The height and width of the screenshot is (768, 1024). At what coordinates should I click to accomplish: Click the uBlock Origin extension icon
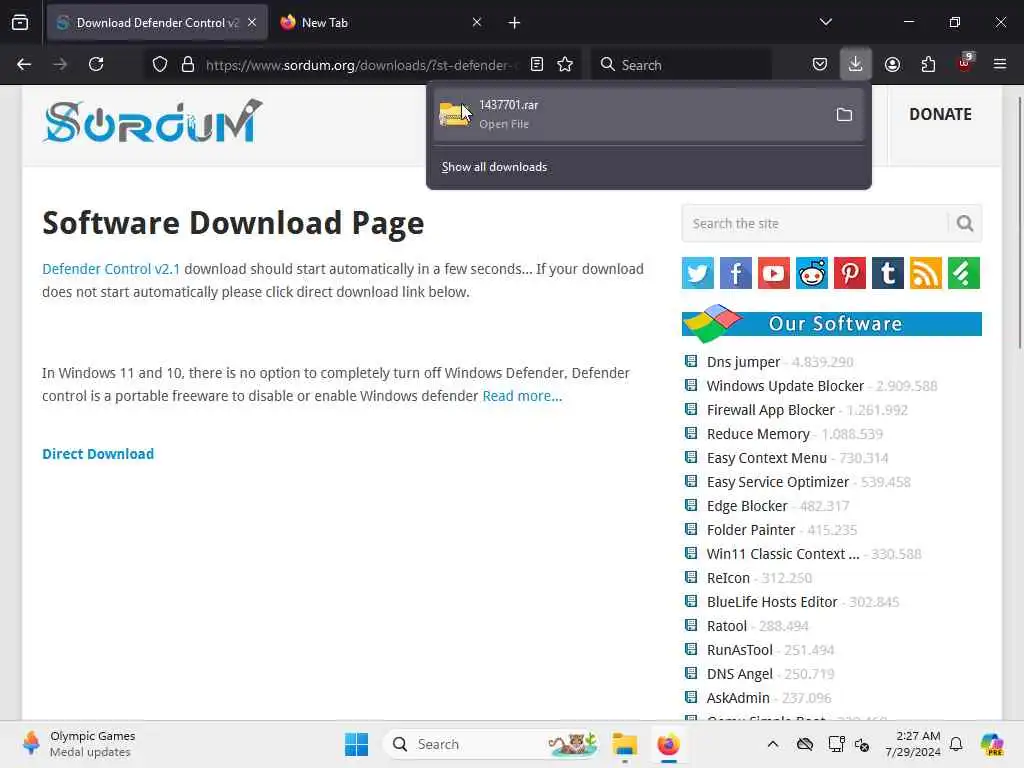(965, 63)
